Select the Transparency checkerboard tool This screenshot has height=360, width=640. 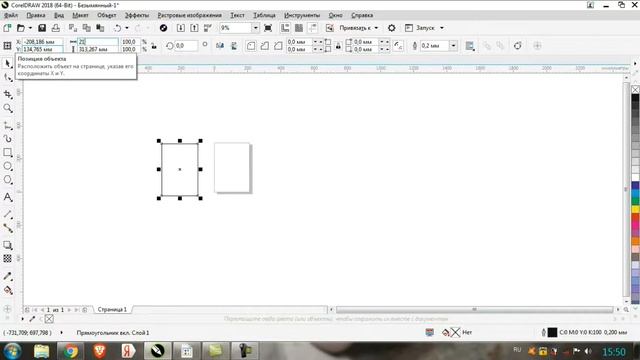8,258
